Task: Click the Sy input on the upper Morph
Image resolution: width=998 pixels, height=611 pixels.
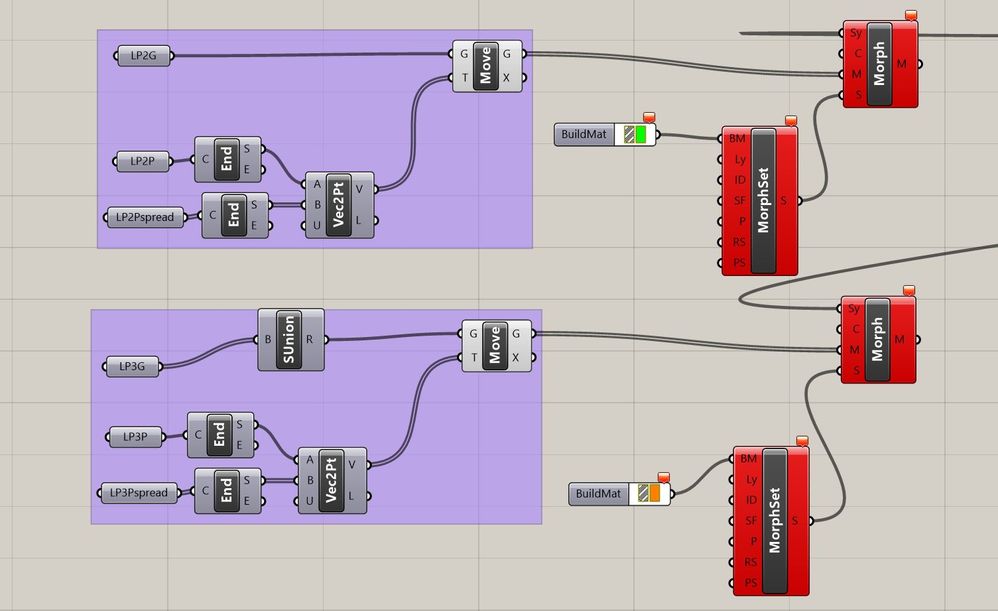Action: [x=855, y=32]
